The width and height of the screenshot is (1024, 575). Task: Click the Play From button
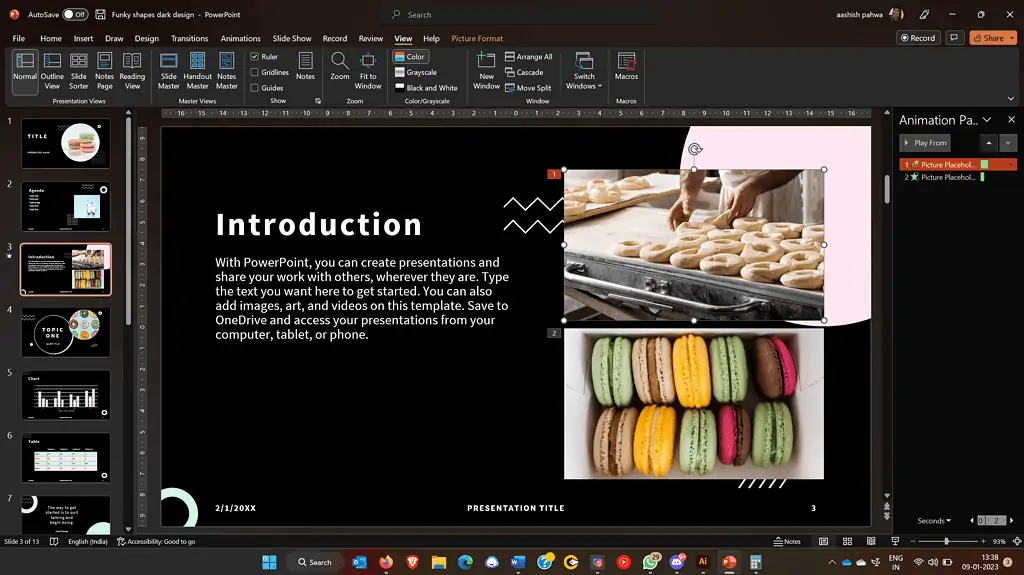pos(924,143)
